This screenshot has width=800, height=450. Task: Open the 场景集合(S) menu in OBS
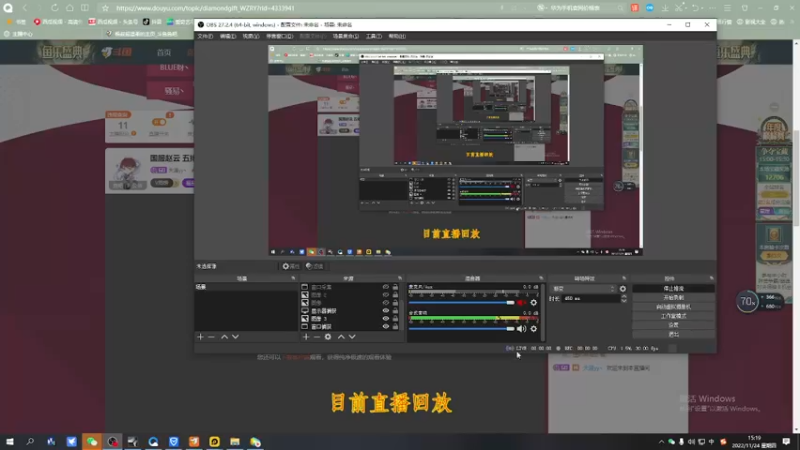[x=345, y=36]
